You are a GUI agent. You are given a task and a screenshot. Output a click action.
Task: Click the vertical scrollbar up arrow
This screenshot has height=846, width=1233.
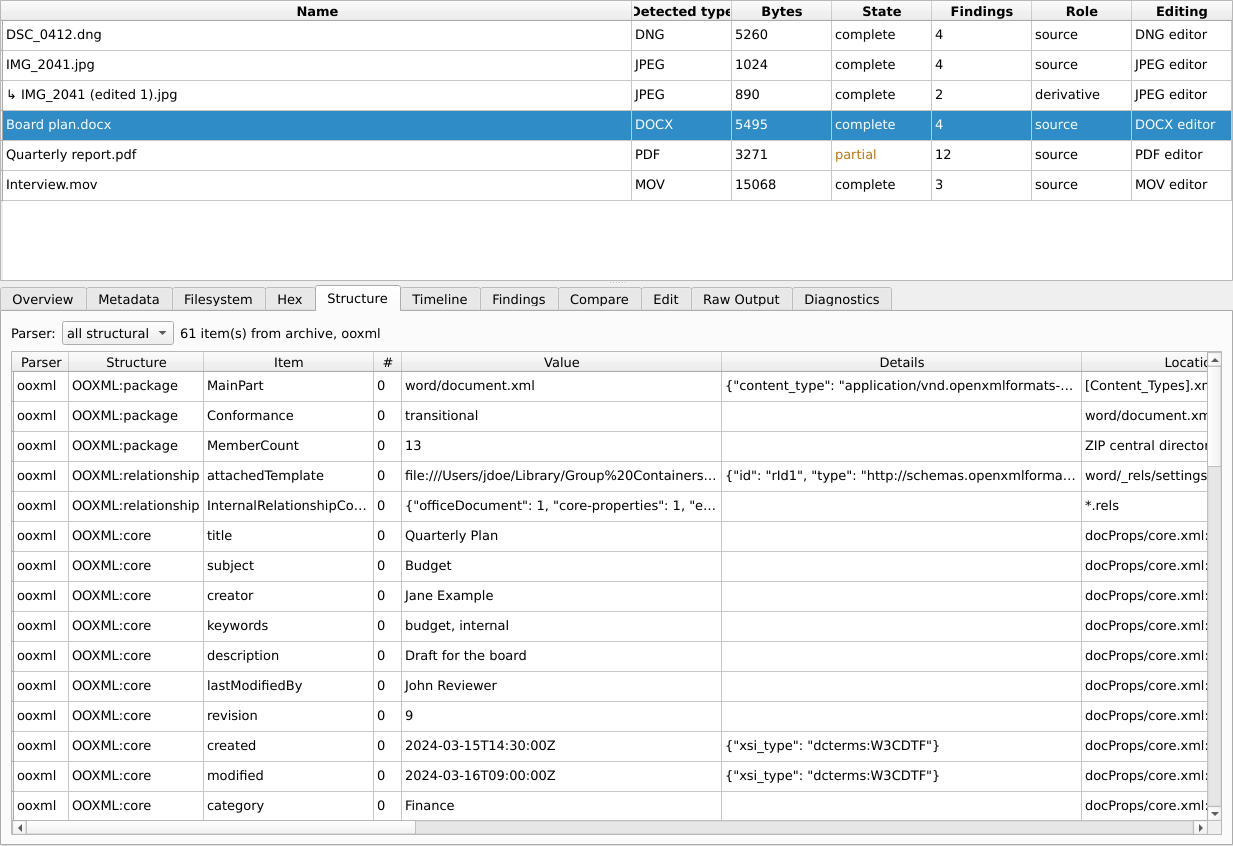1215,360
